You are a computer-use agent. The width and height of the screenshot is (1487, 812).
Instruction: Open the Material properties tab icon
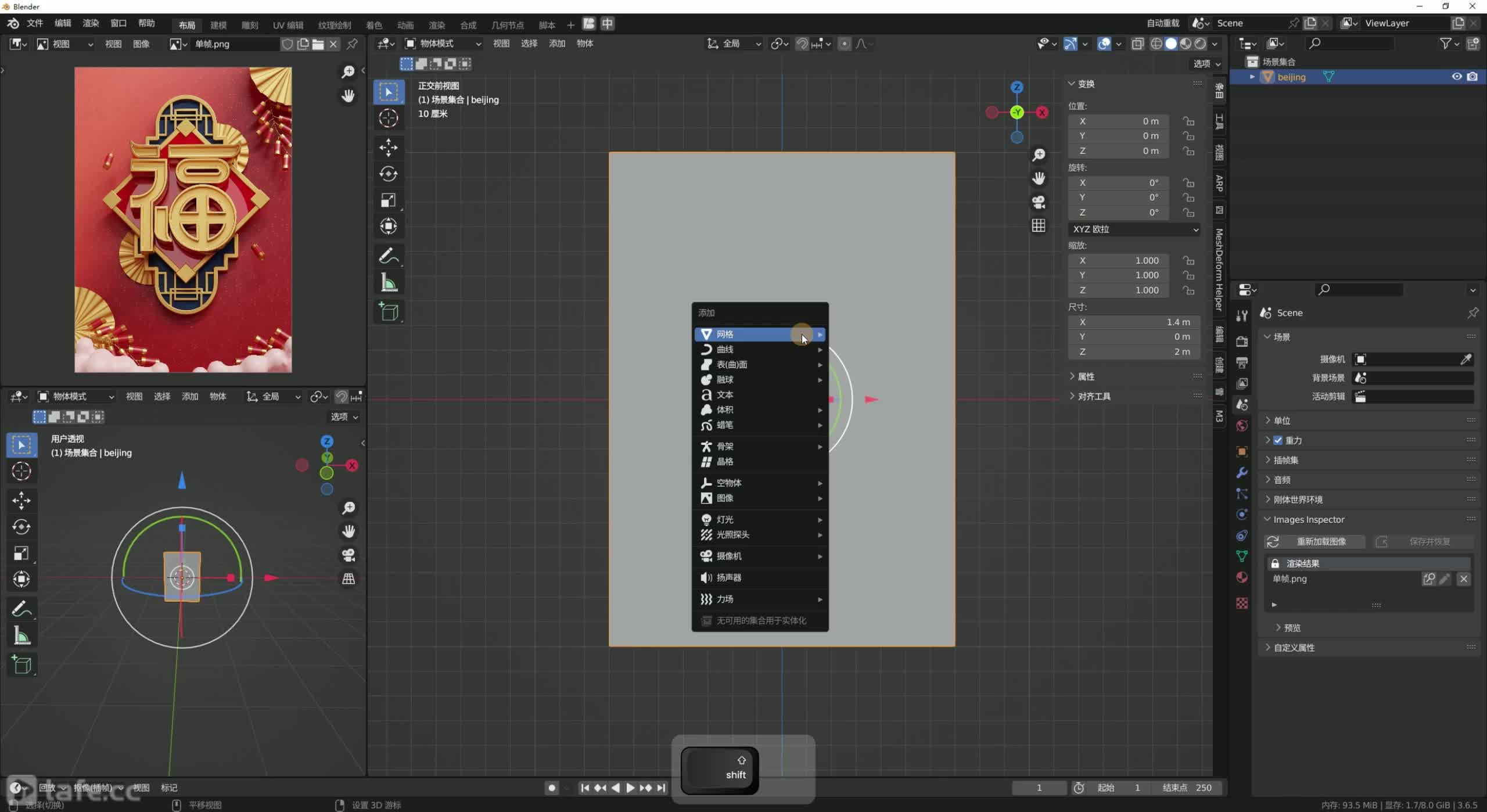pos(1242,577)
